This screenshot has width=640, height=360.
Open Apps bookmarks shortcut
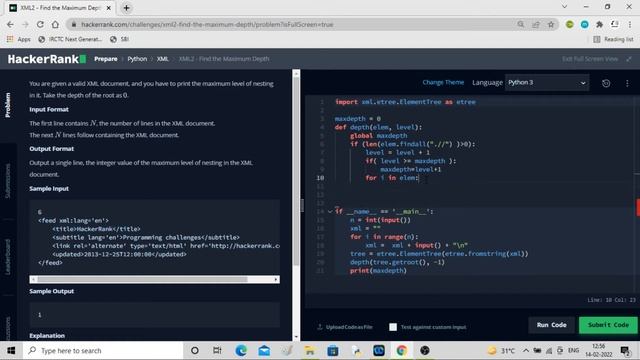coord(19,39)
